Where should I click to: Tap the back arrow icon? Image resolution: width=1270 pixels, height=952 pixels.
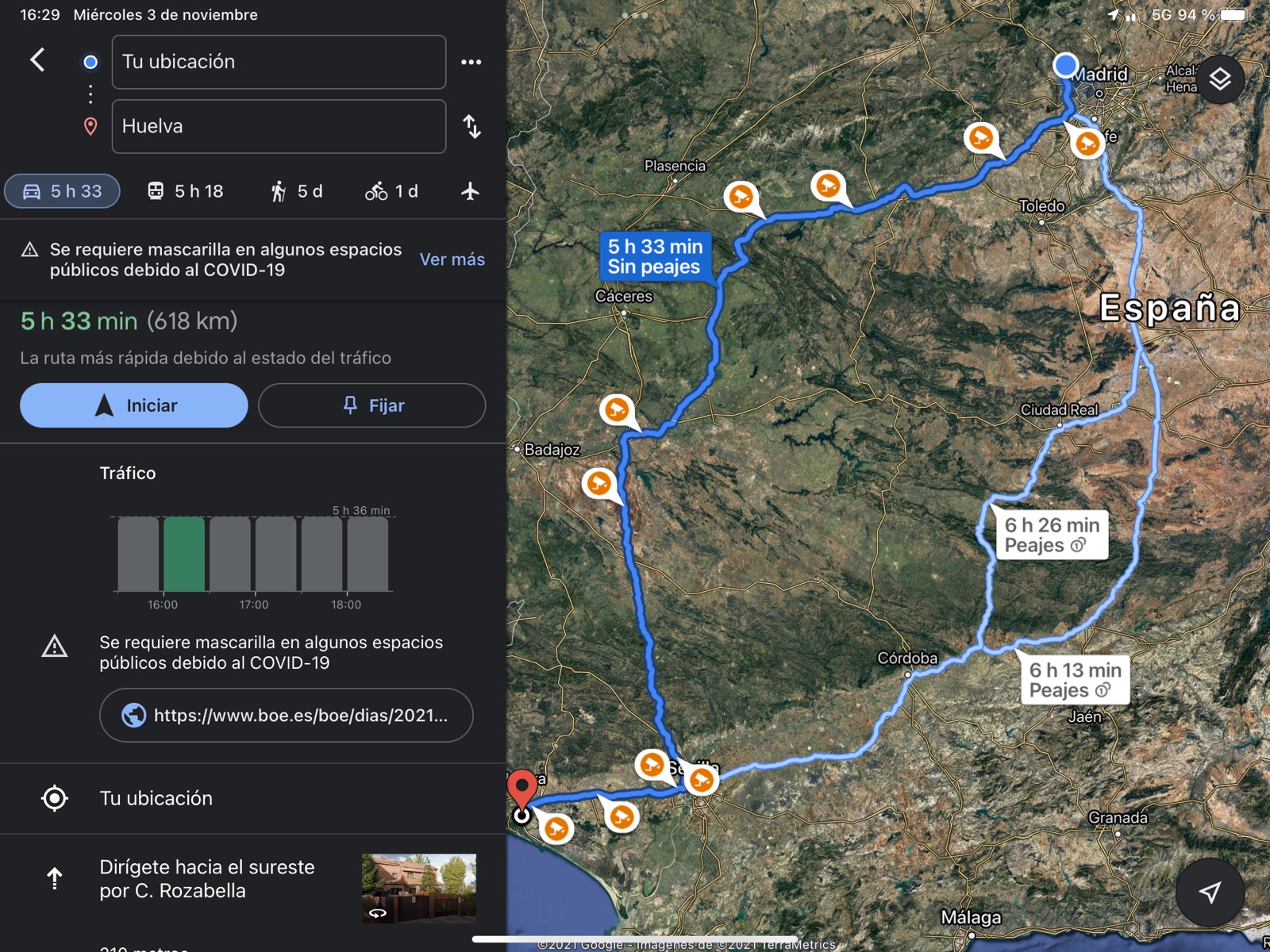37,60
